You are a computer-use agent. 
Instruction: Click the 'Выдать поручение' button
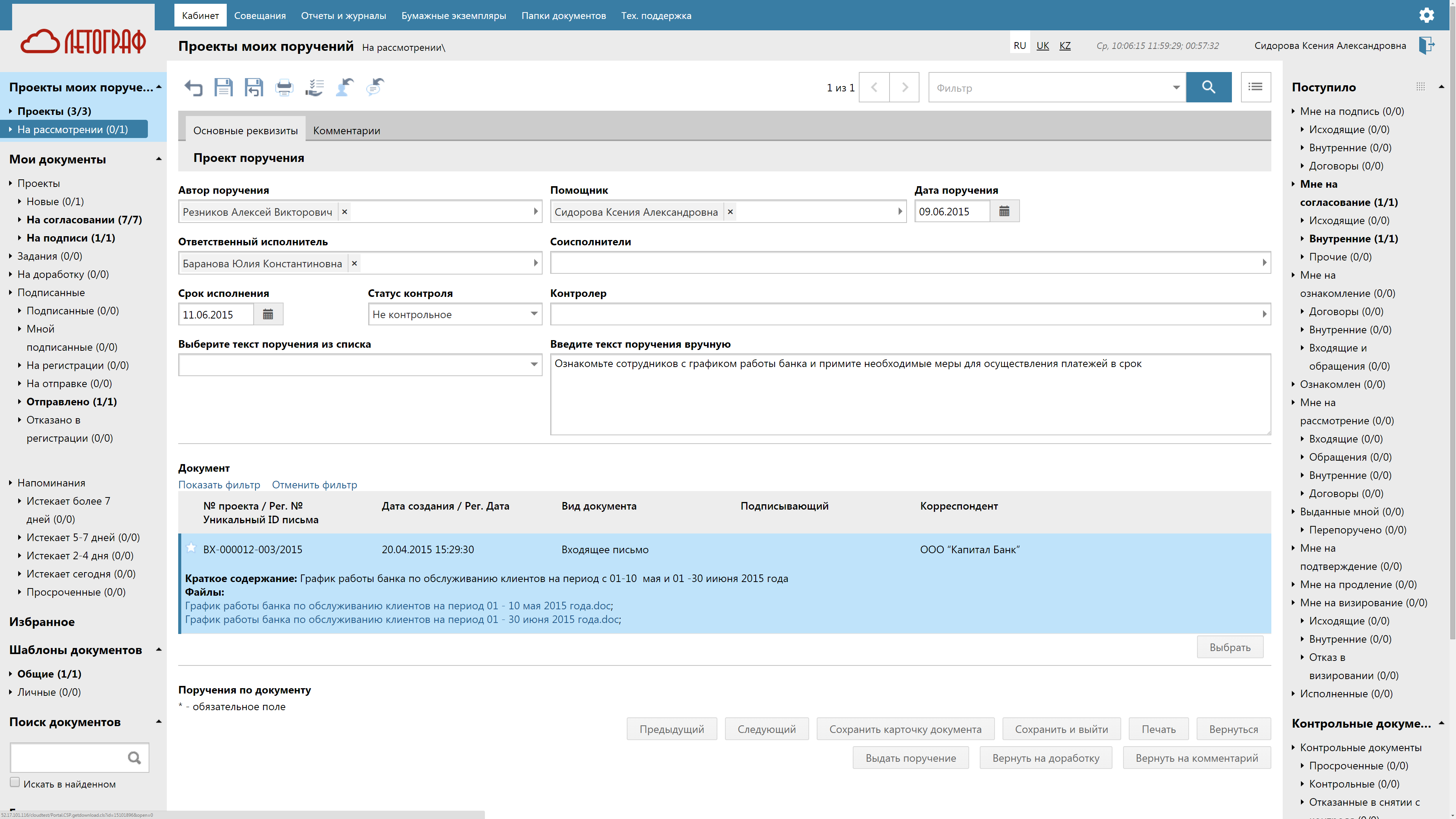tap(910, 758)
